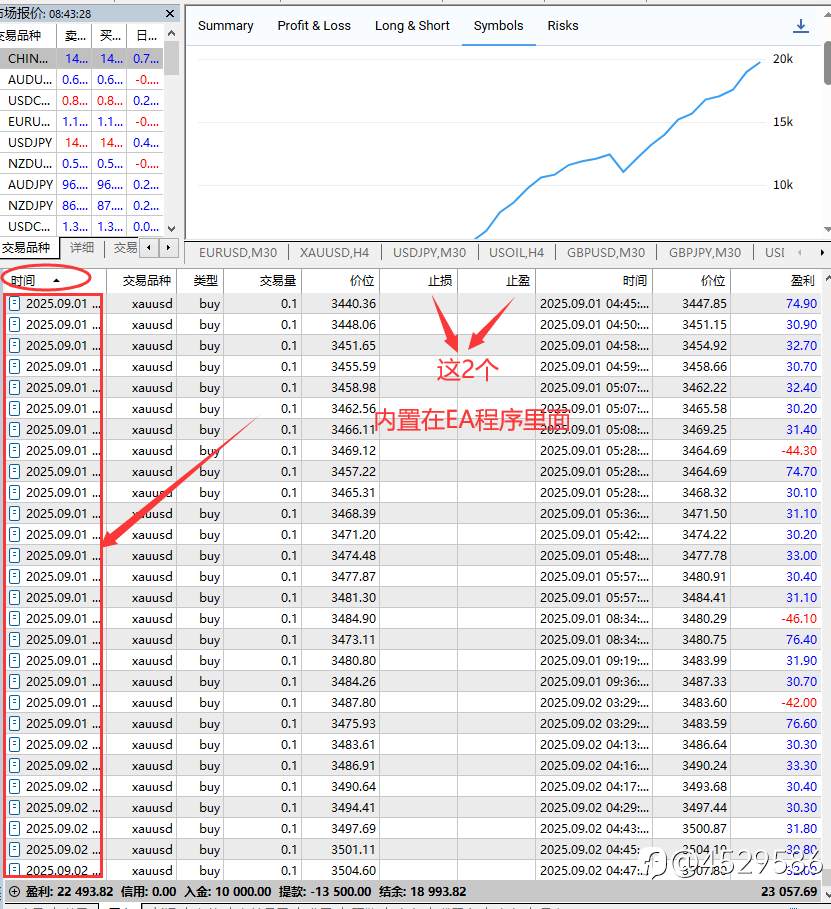Move Market Watch list up with arrow
Image resolution: width=831 pixels, height=909 pixels.
coord(171,34)
